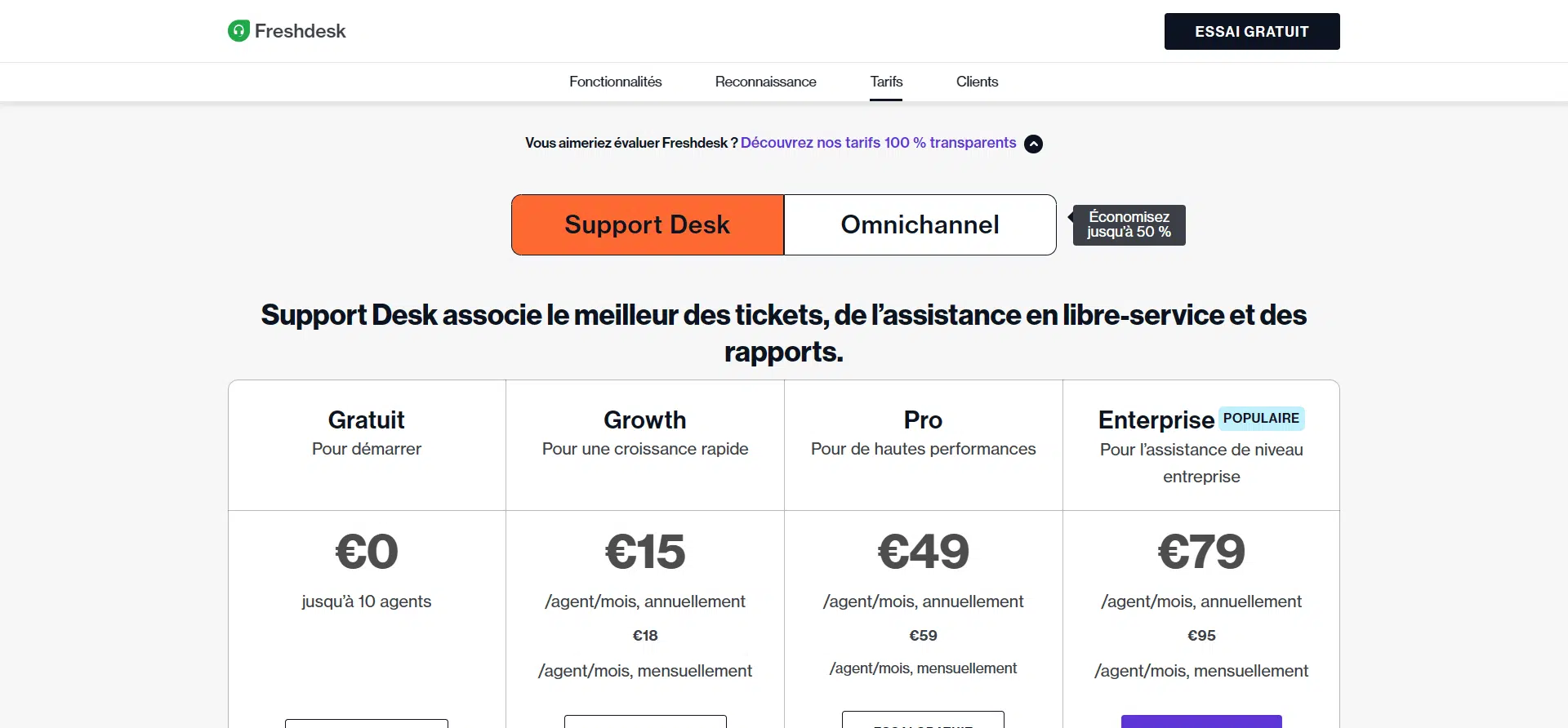Open the Fonctionnalités navigation tab
Viewport: 1568px width, 728px height.
pos(615,82)
